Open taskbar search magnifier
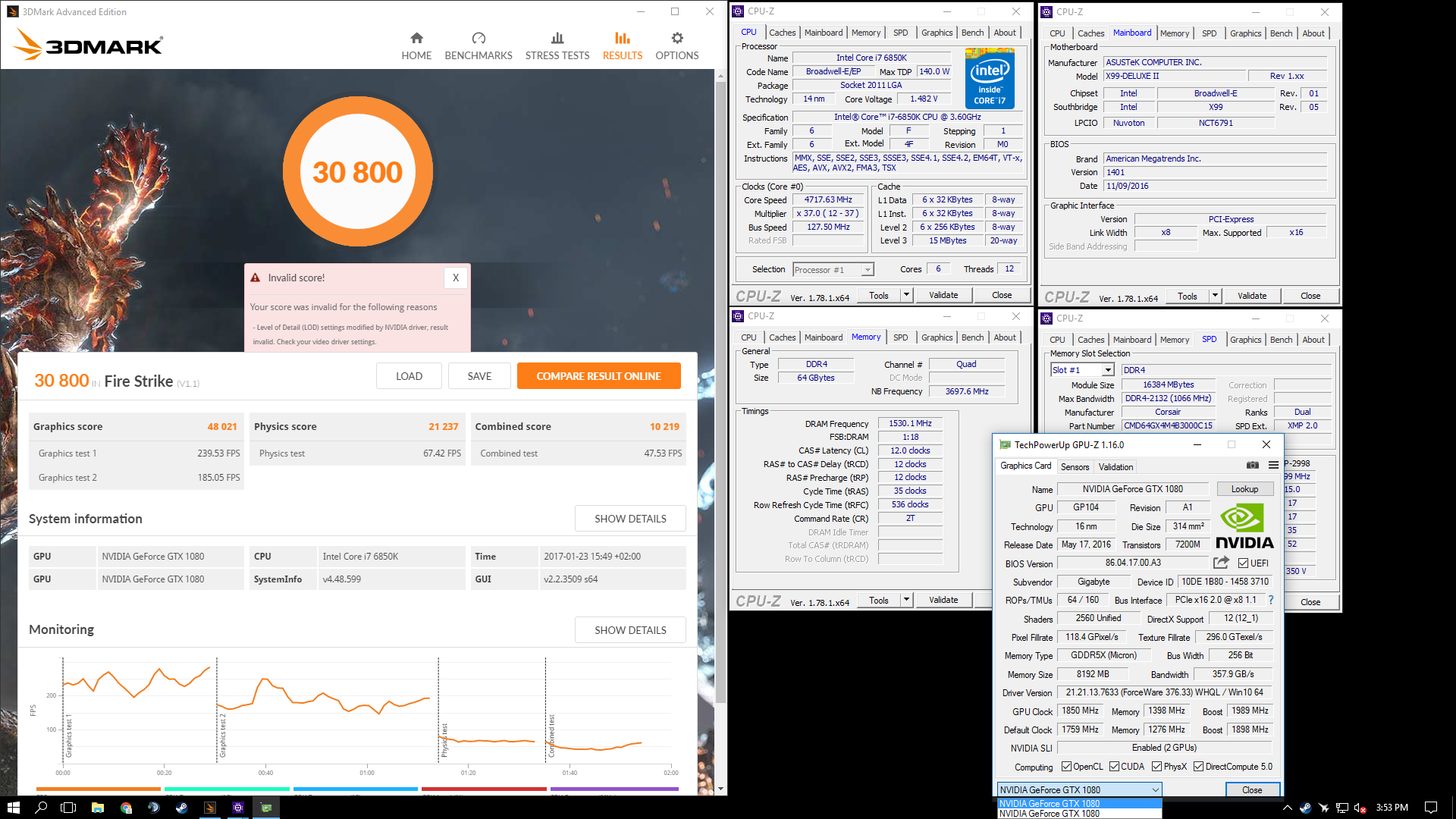This screenshot has width=1456, height=819. [41, 808]
